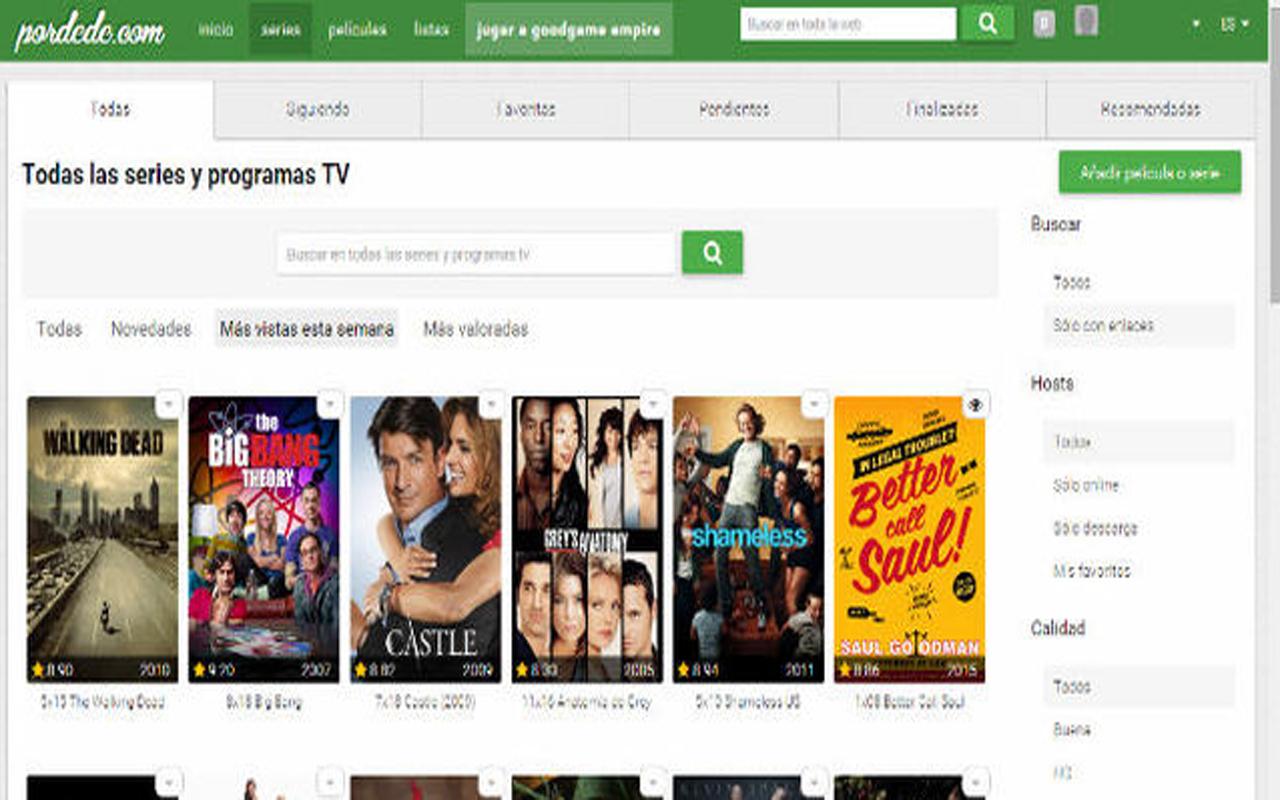The height and width of the screenshot is (800, 1280).
Task: Go to inicio in top navigation
Action: click(x=215, y=29)
